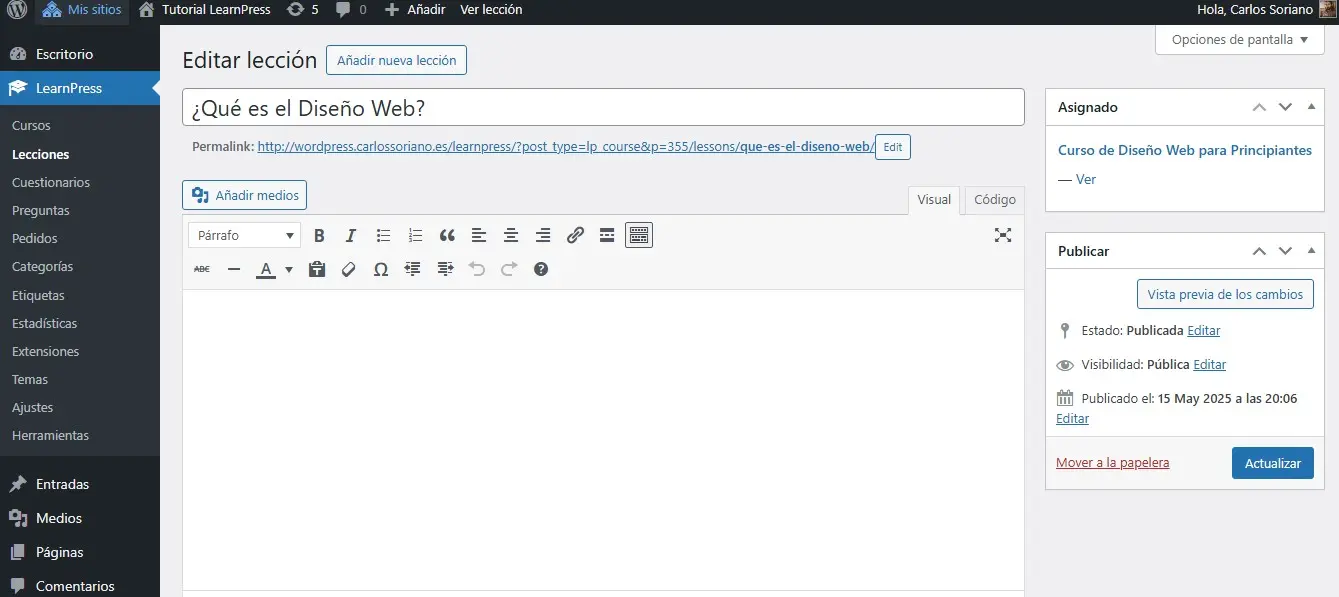
Task: Collapse the Asignado panel
Action: click(1312, 107)
